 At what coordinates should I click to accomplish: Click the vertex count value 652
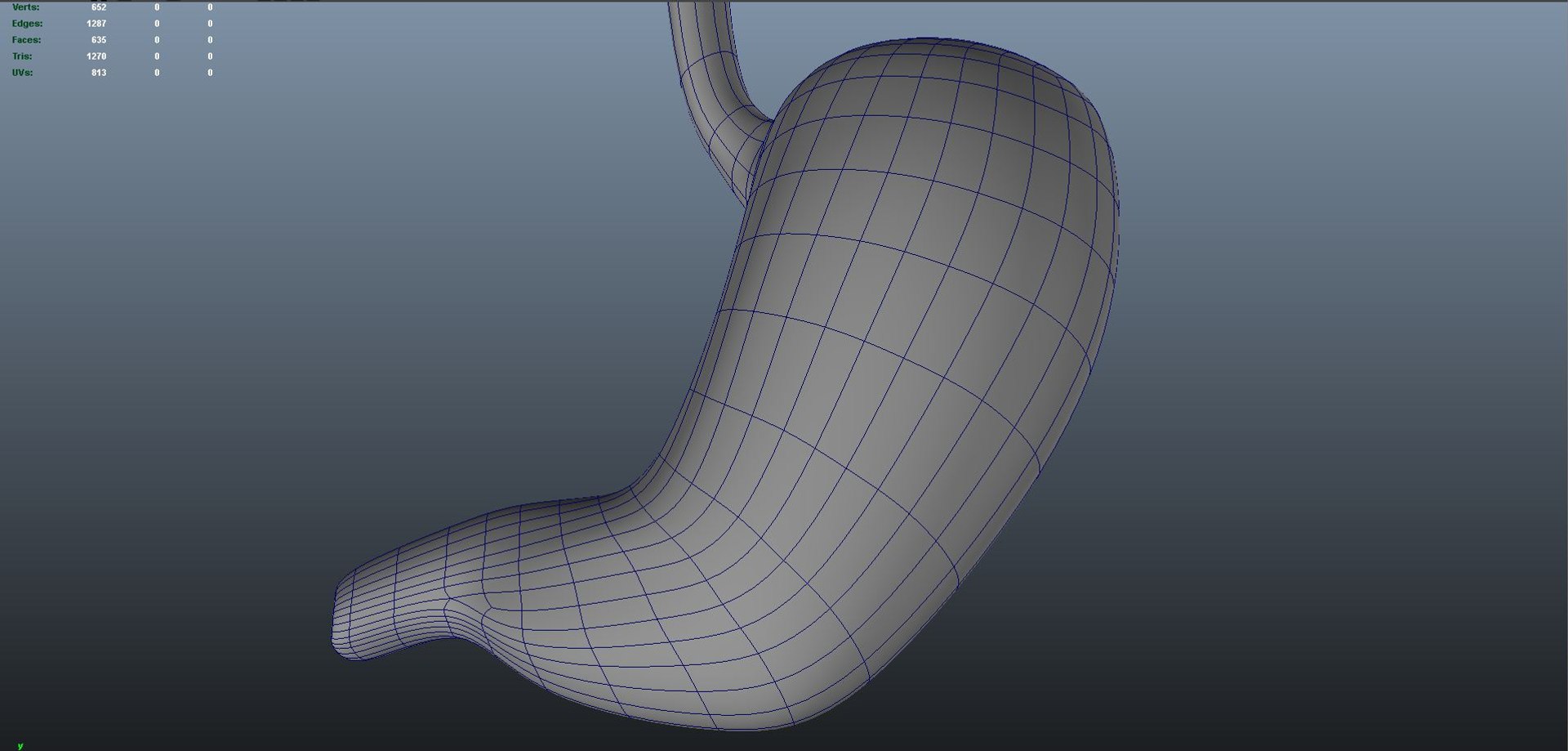(99, 7)
